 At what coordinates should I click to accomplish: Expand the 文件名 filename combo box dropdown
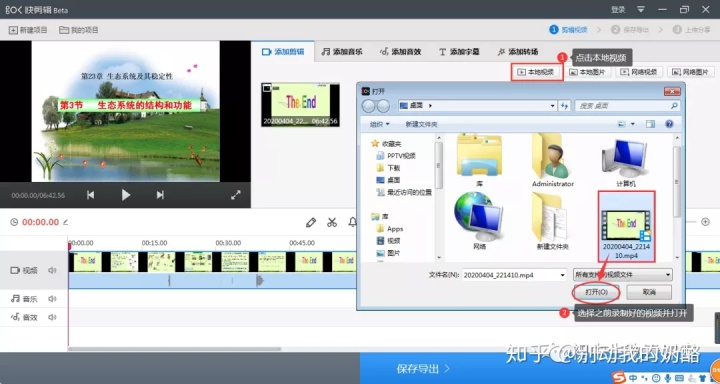(x=562, y=275)
